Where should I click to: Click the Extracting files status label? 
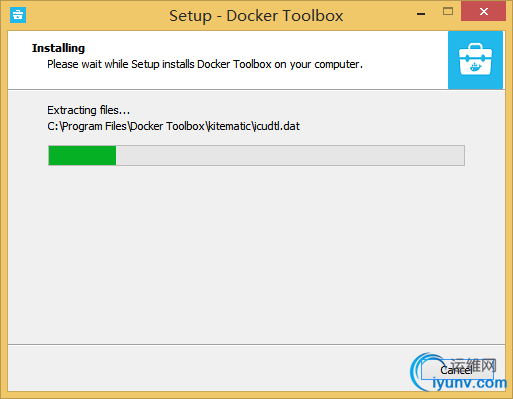[x=88, y=110]
